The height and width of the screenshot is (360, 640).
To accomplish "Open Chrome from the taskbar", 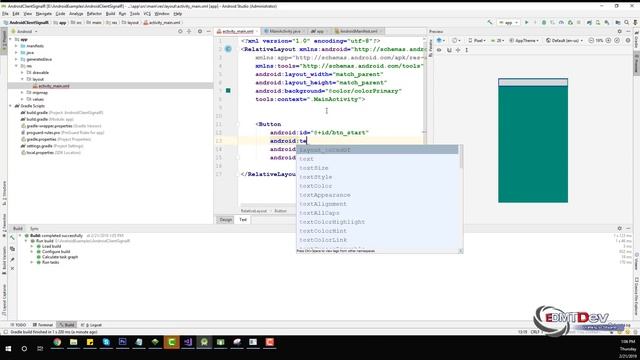I will 57,342.
